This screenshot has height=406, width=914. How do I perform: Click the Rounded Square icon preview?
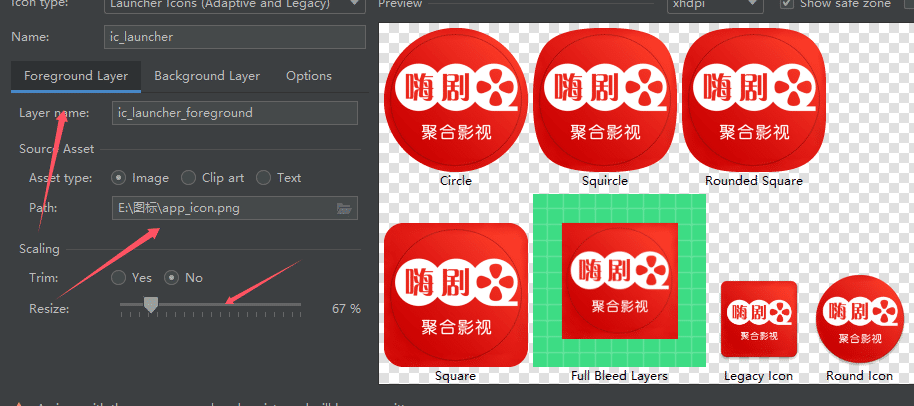point(753,100)
